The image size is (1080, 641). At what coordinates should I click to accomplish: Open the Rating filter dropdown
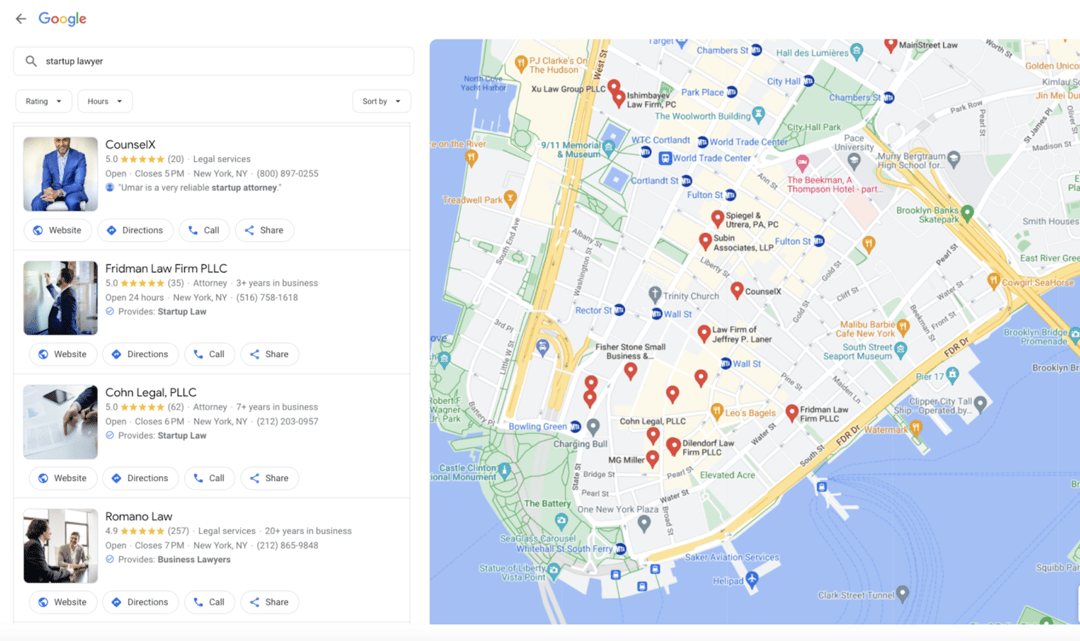44,101
